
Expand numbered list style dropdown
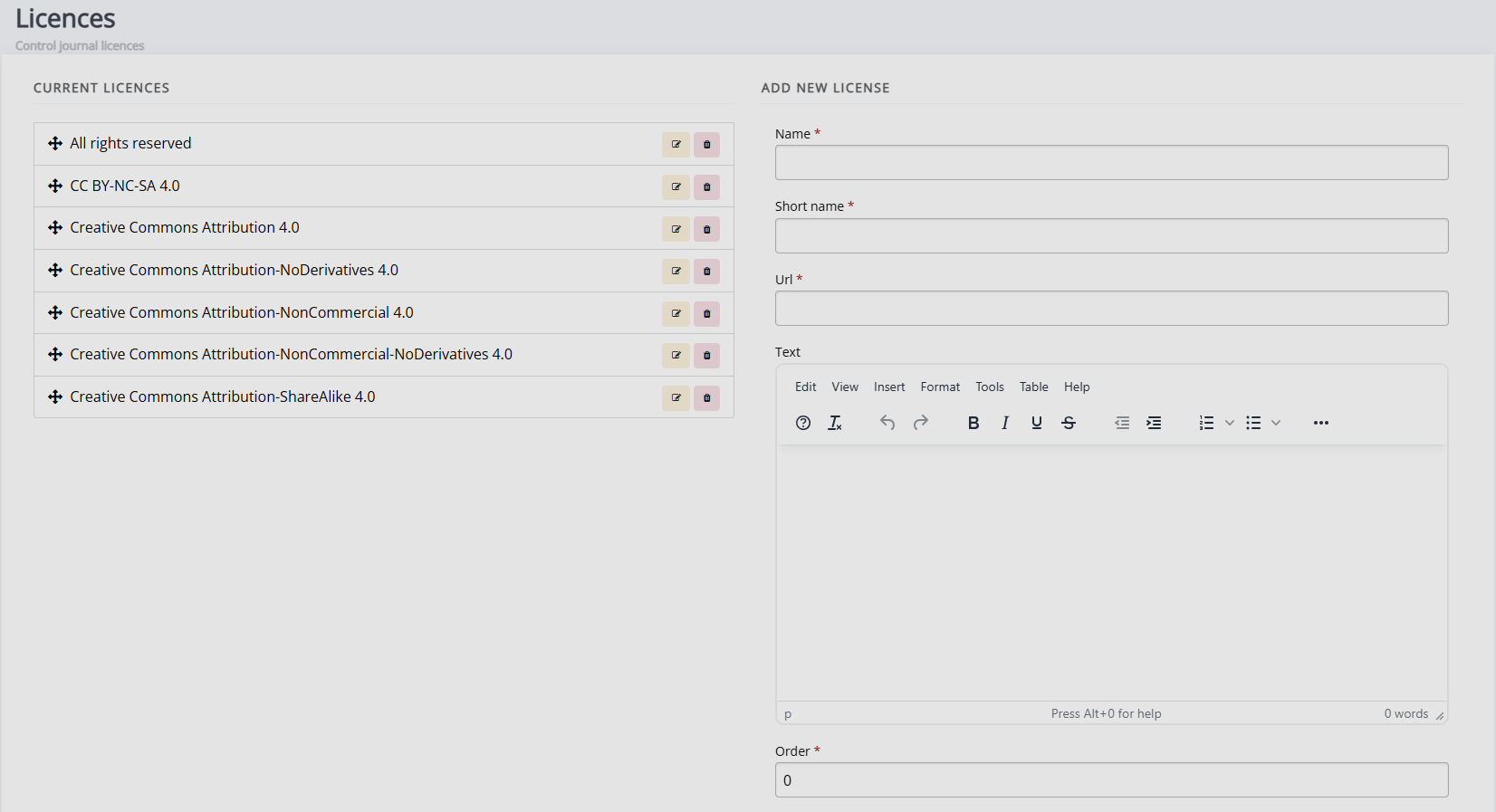tap(1230, 423)
